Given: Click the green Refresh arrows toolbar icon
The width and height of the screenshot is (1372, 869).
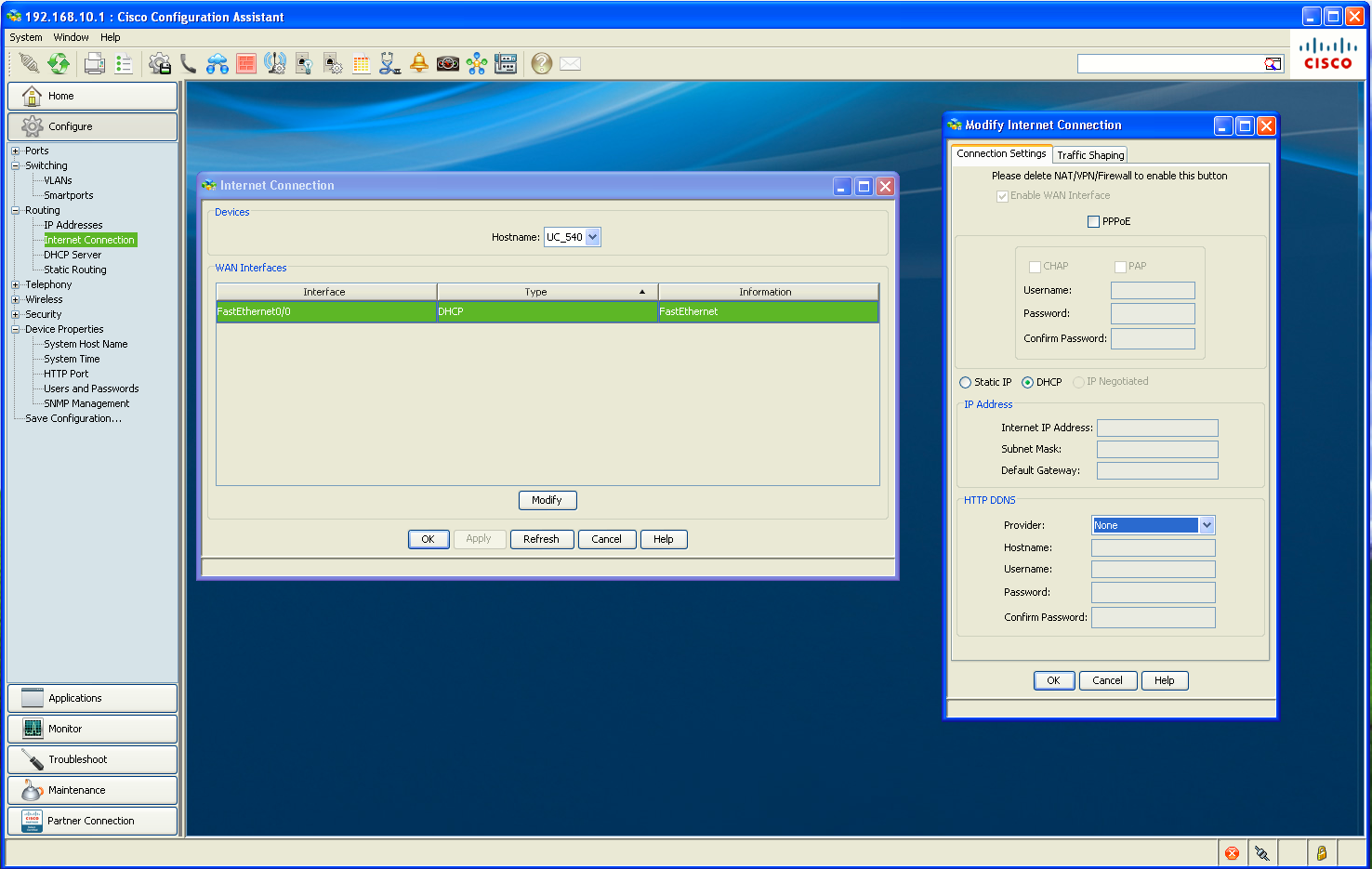Looking at the screenshot, I should point(59,63).
